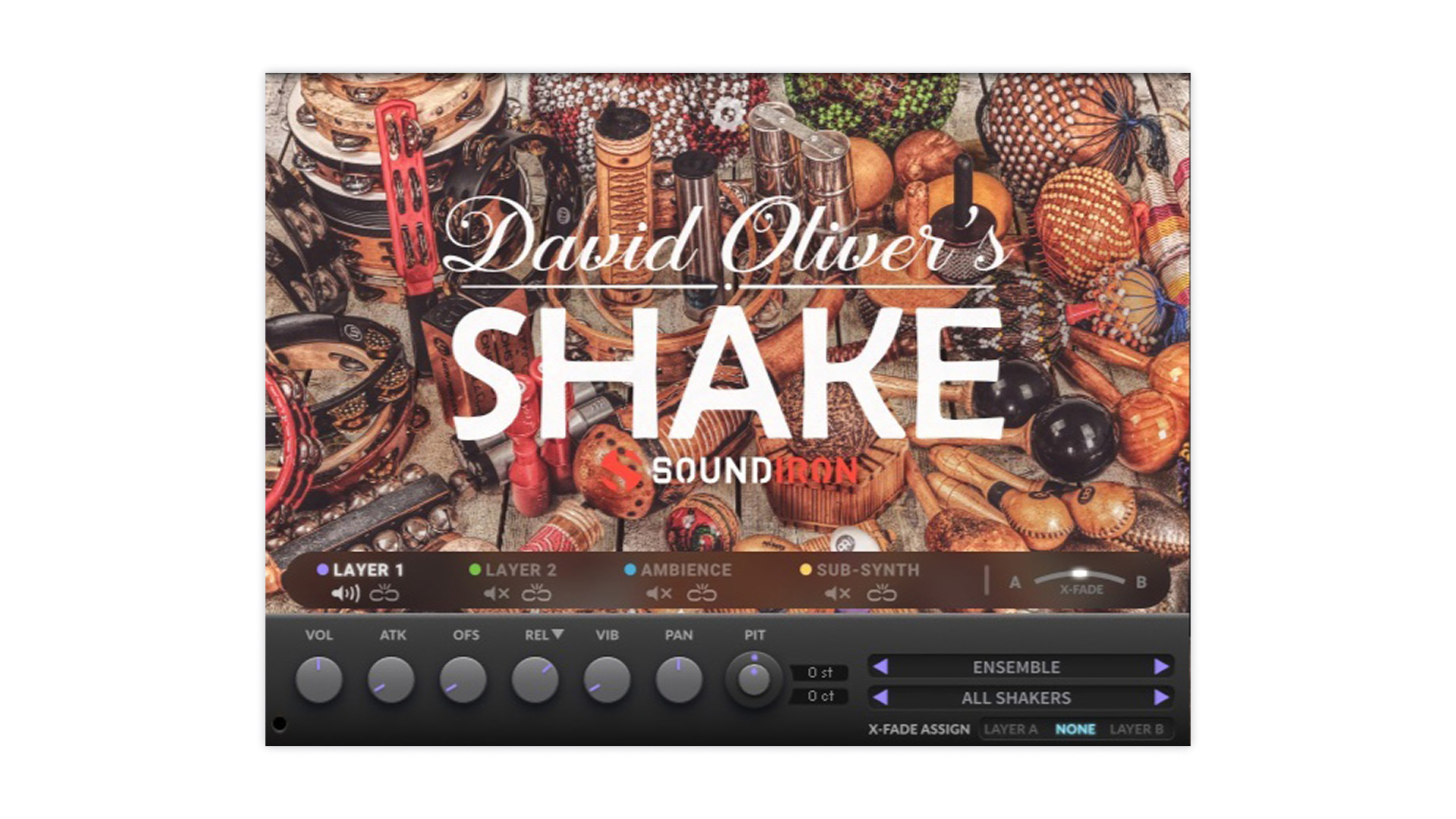Click the Ambience link icon

click(701, 594)
